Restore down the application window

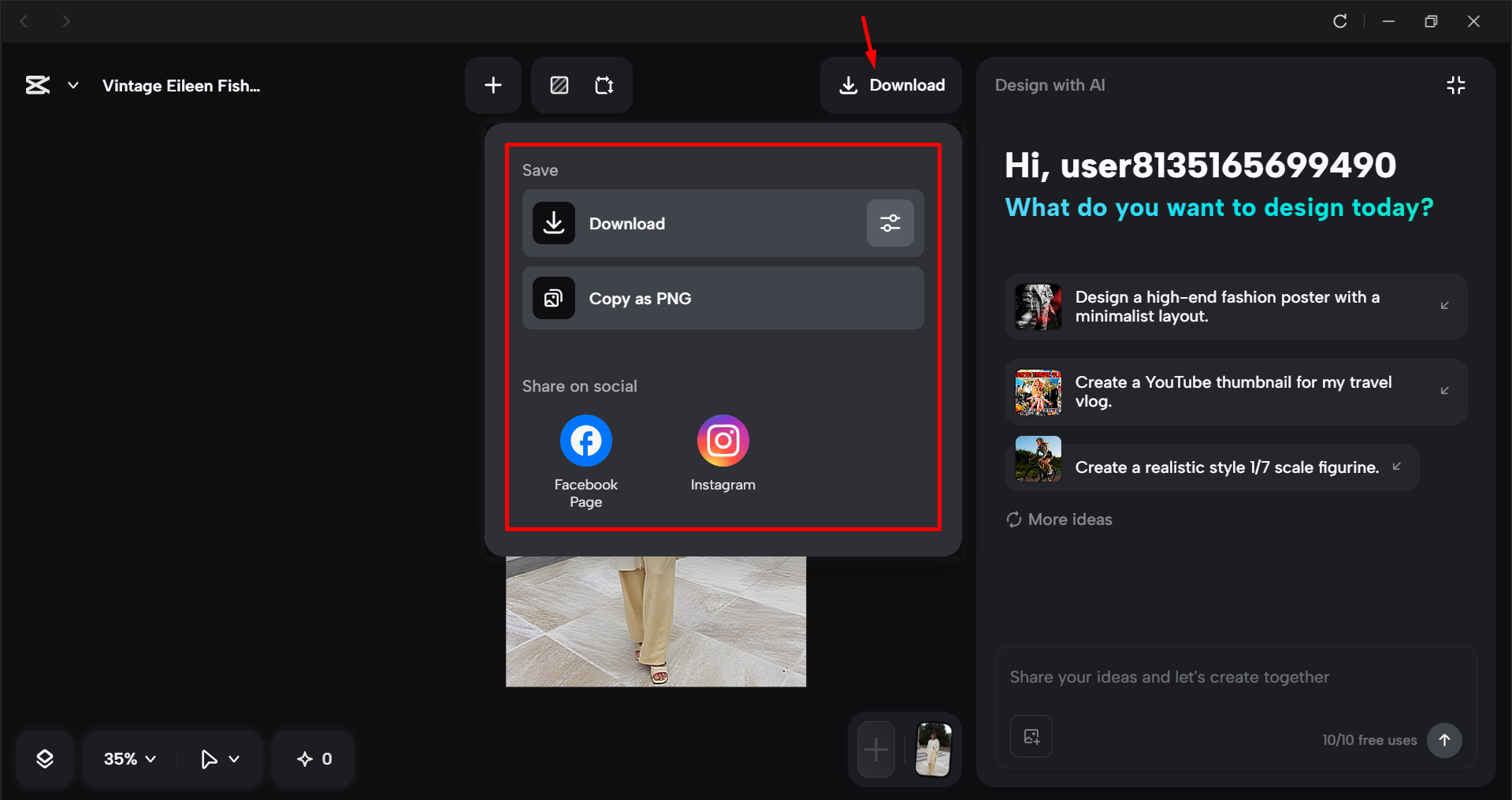click(x=1432, y=21)
